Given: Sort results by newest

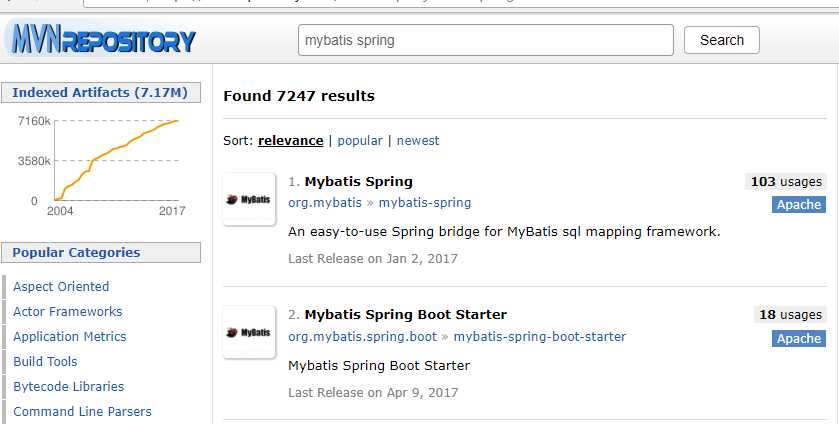Looking at the screenshot, I should tap(418, 140).
